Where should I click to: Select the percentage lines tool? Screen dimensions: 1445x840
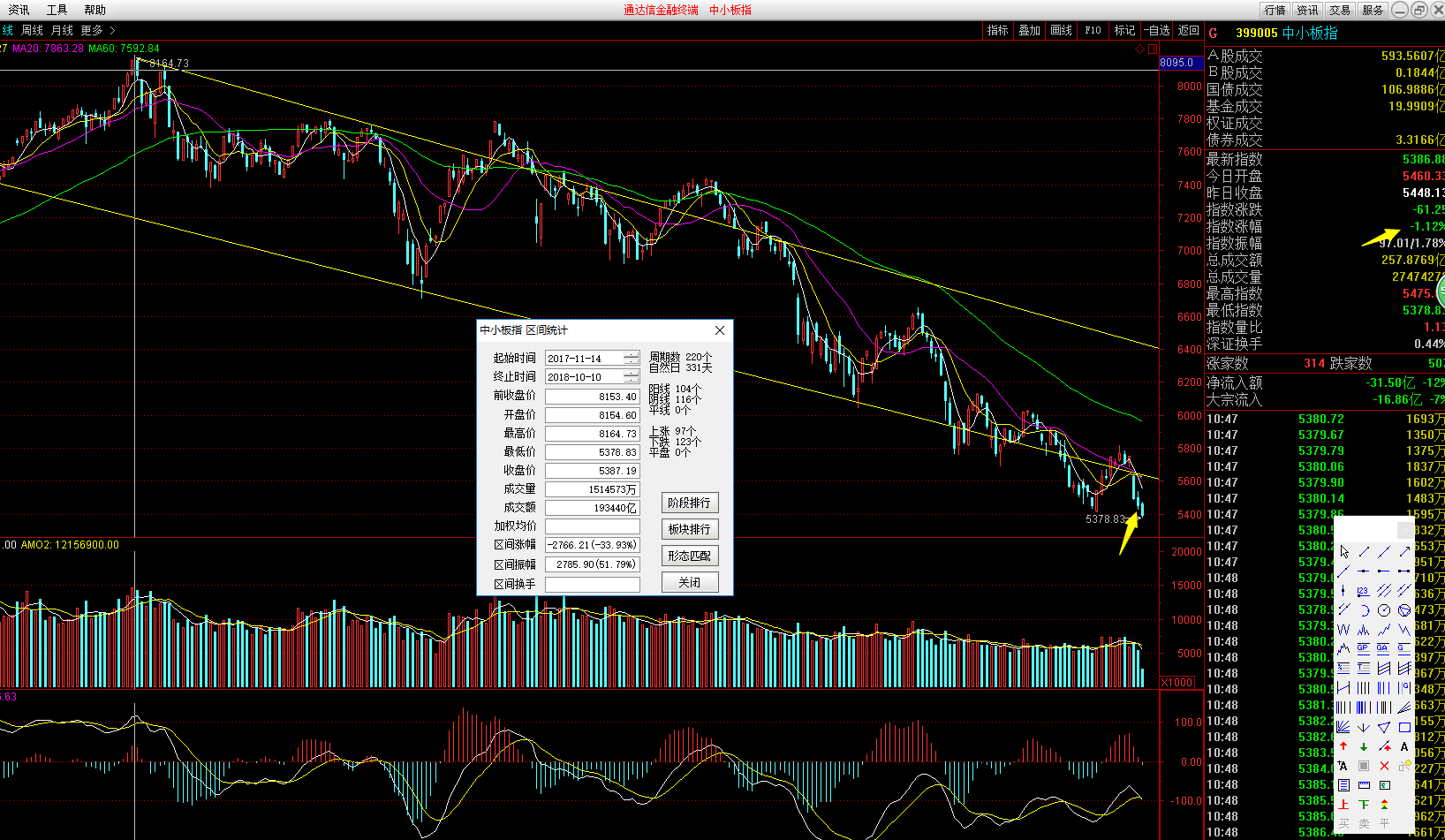point(1343,668)
